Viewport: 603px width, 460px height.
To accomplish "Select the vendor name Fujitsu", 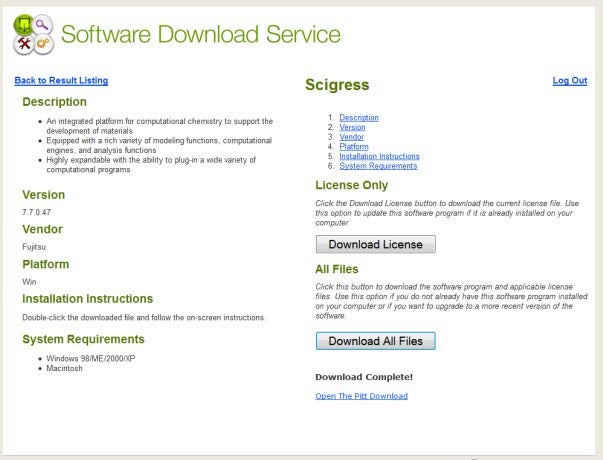I will click(34, 247).
